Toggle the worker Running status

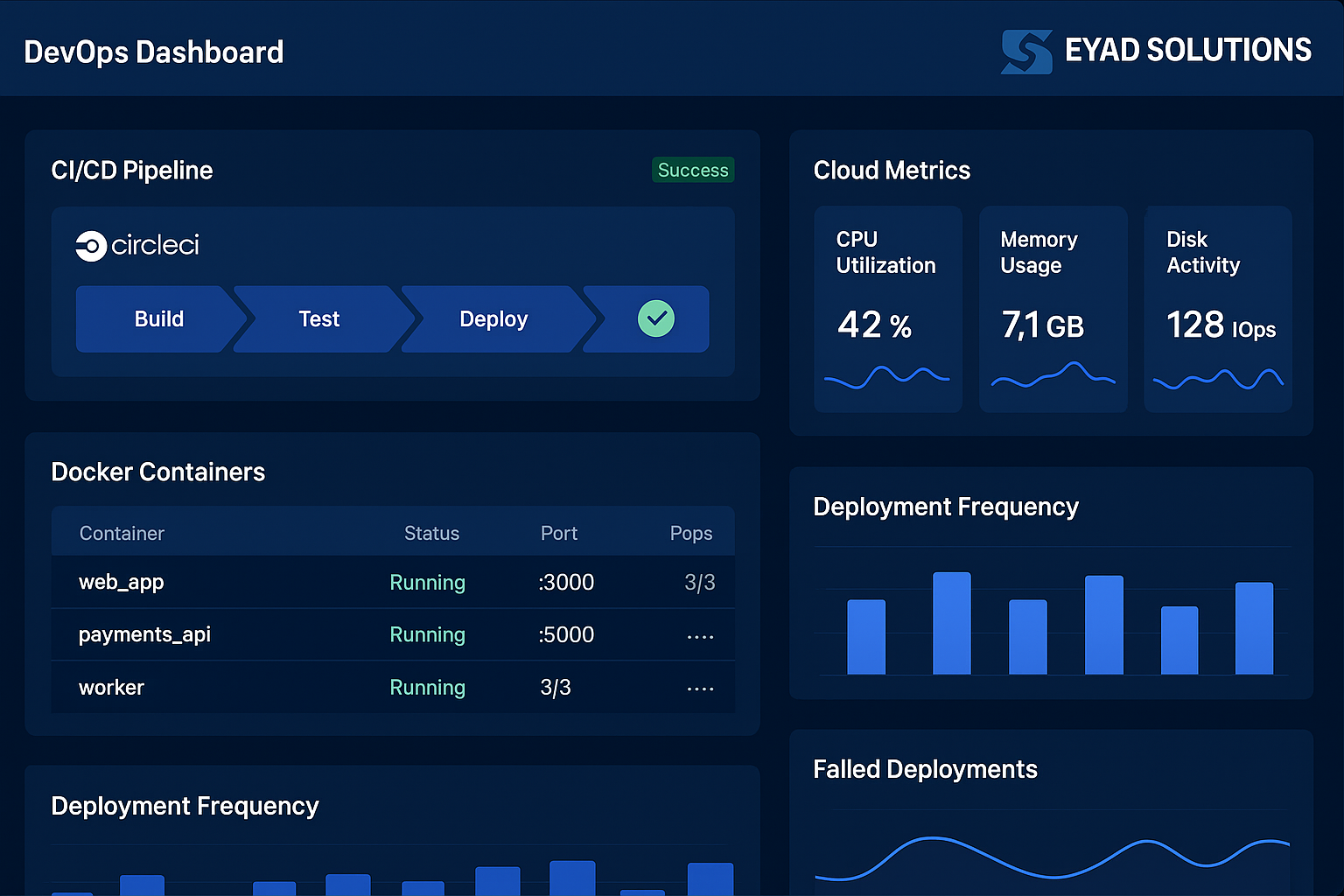point(427,687)
